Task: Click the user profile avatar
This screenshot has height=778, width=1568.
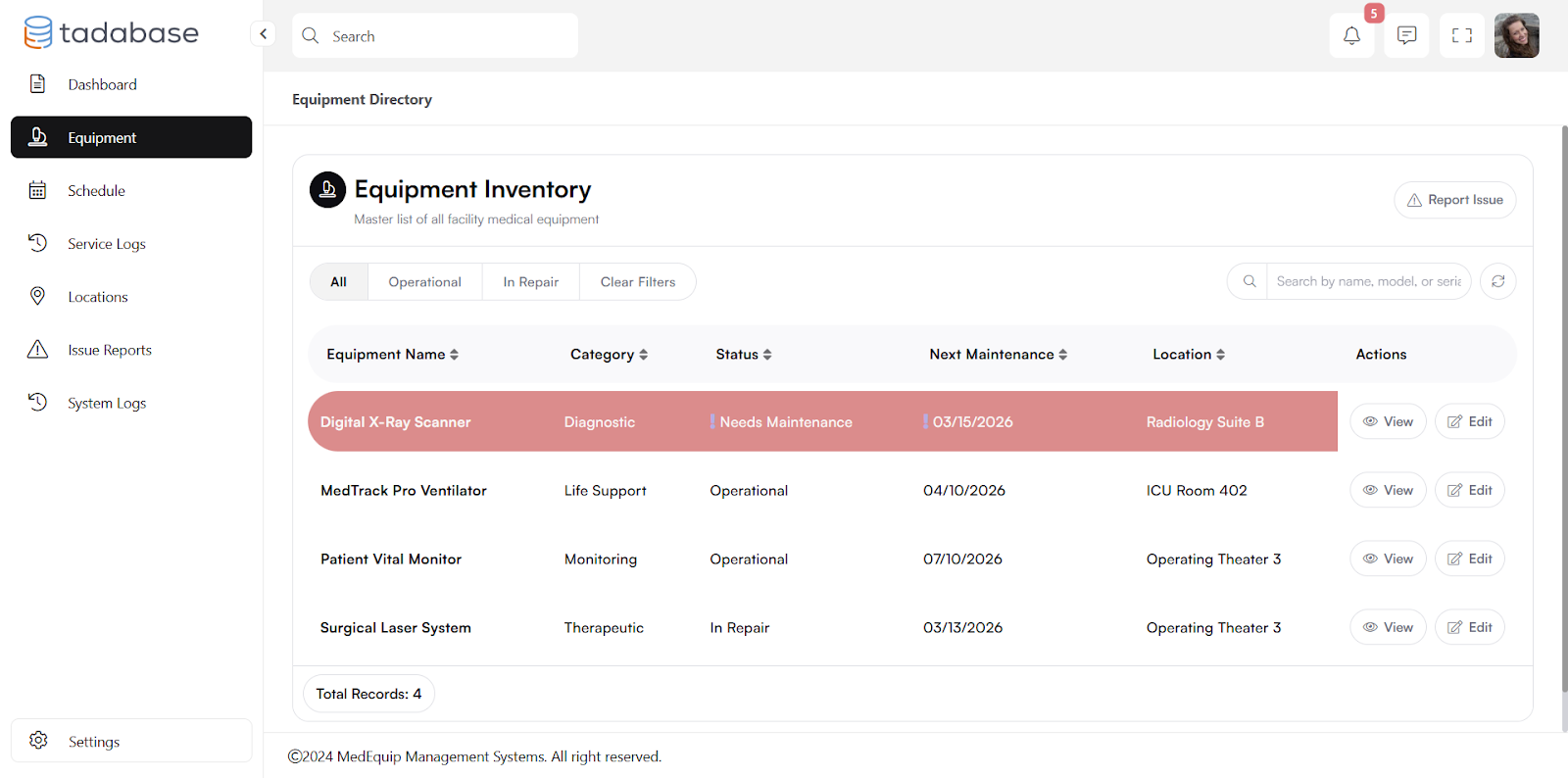Action: click(x=1516, y=36)
